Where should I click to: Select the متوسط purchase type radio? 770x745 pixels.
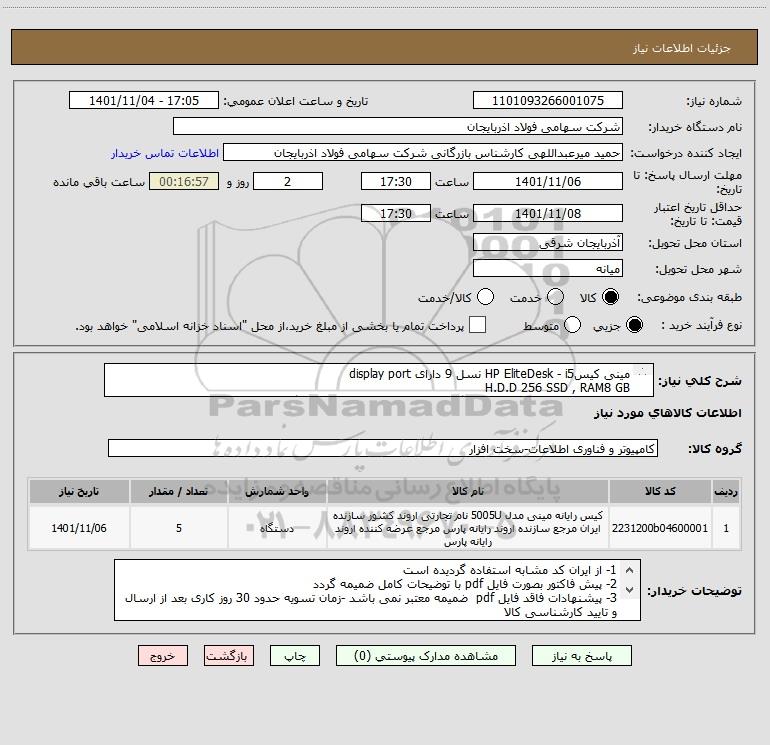tap(572, 325)
